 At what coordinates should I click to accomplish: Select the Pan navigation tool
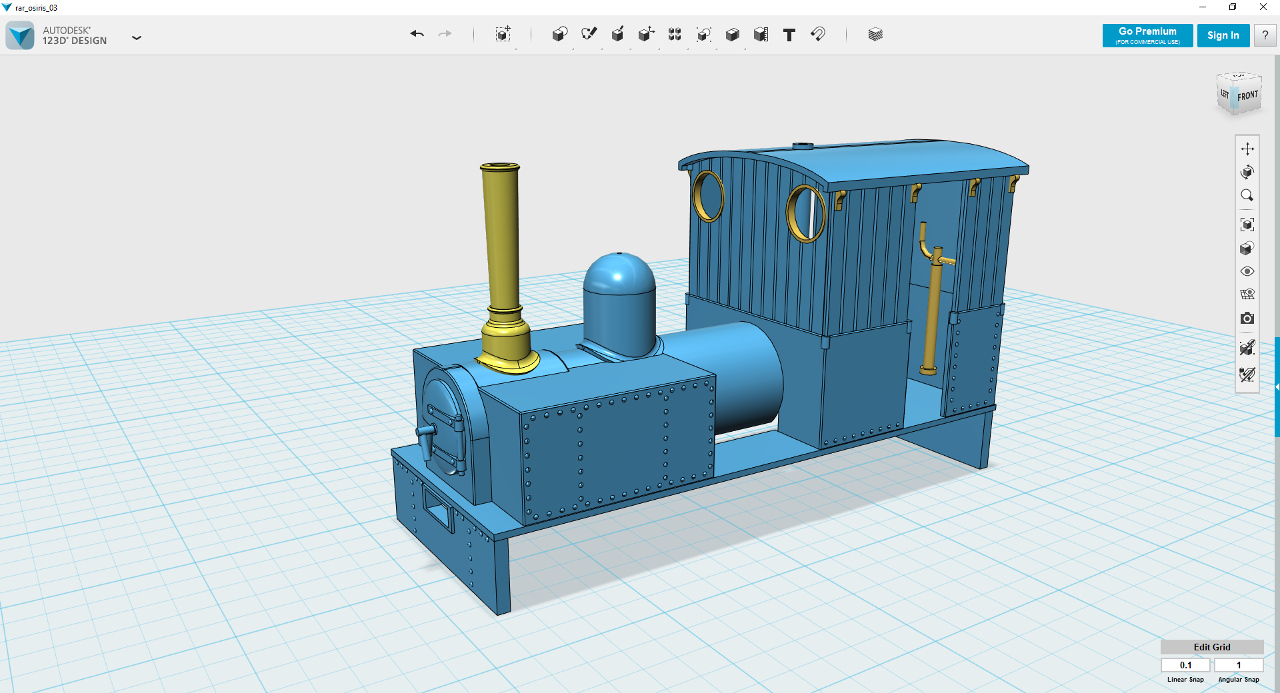tap(1247, 148)
